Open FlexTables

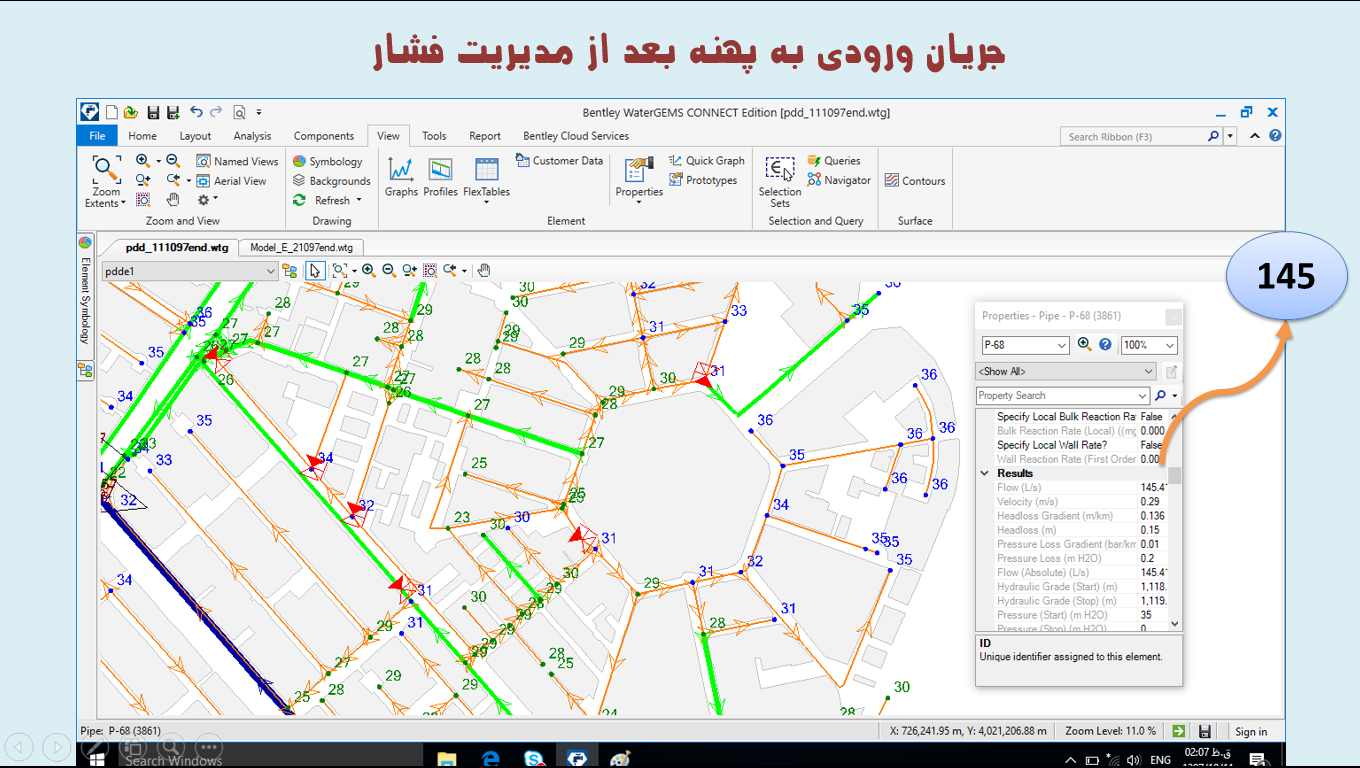(x=486, y=177)
